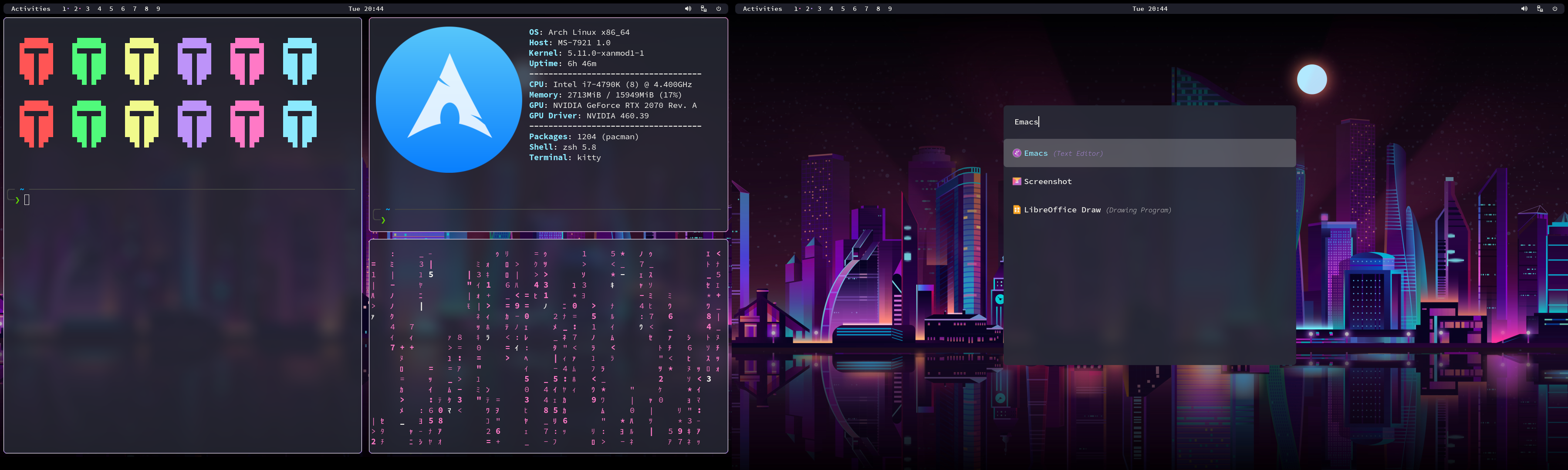Click the launcher search field containing "Emacs"
The height and width of the screenshot is (470, 1568).
[1149, 121]
